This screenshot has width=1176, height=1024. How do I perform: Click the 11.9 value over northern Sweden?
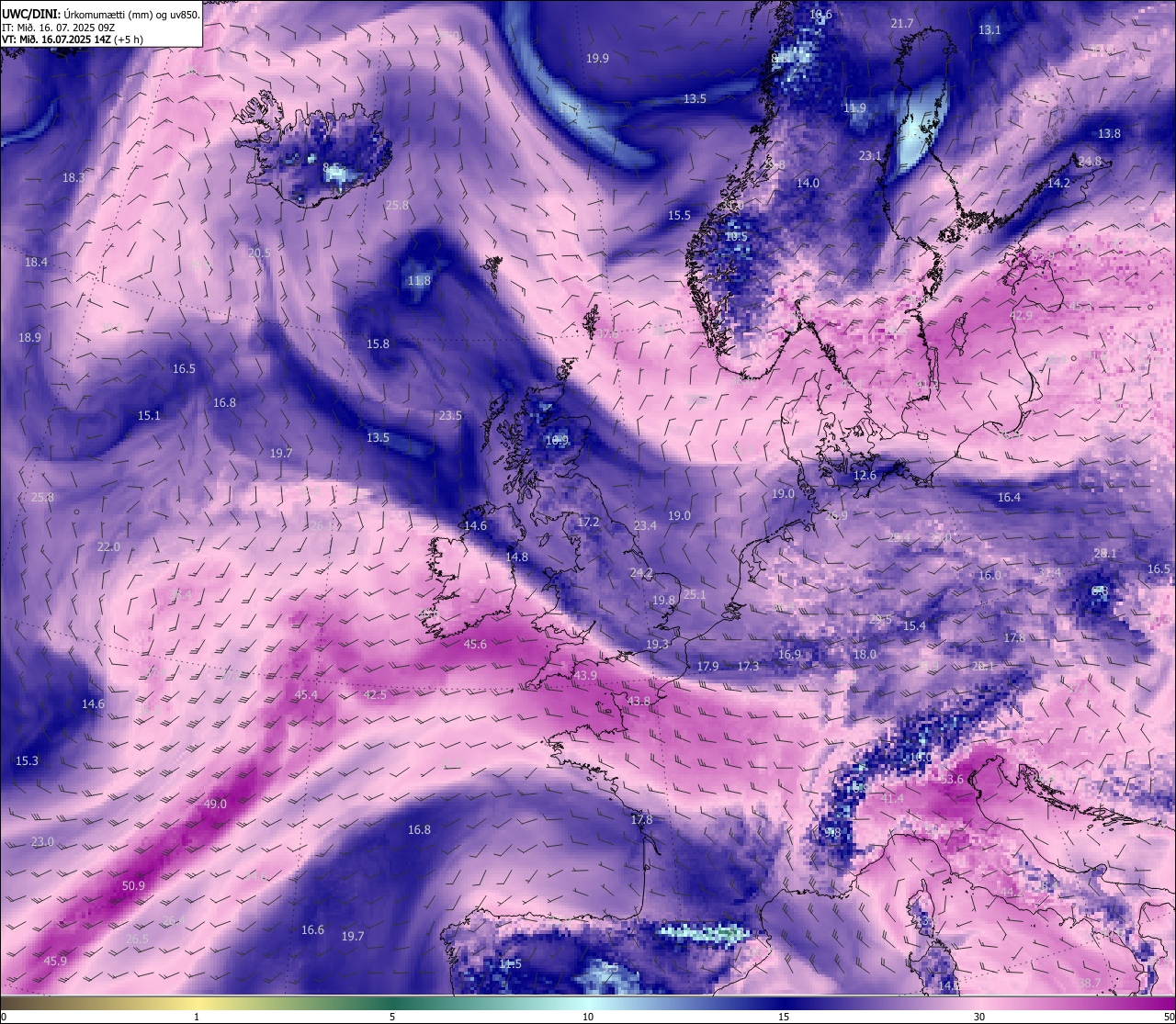point(854,107)
